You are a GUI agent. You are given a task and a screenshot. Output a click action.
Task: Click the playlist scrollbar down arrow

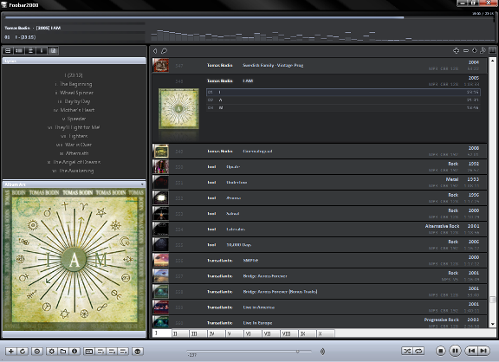(x=492, y=324)
